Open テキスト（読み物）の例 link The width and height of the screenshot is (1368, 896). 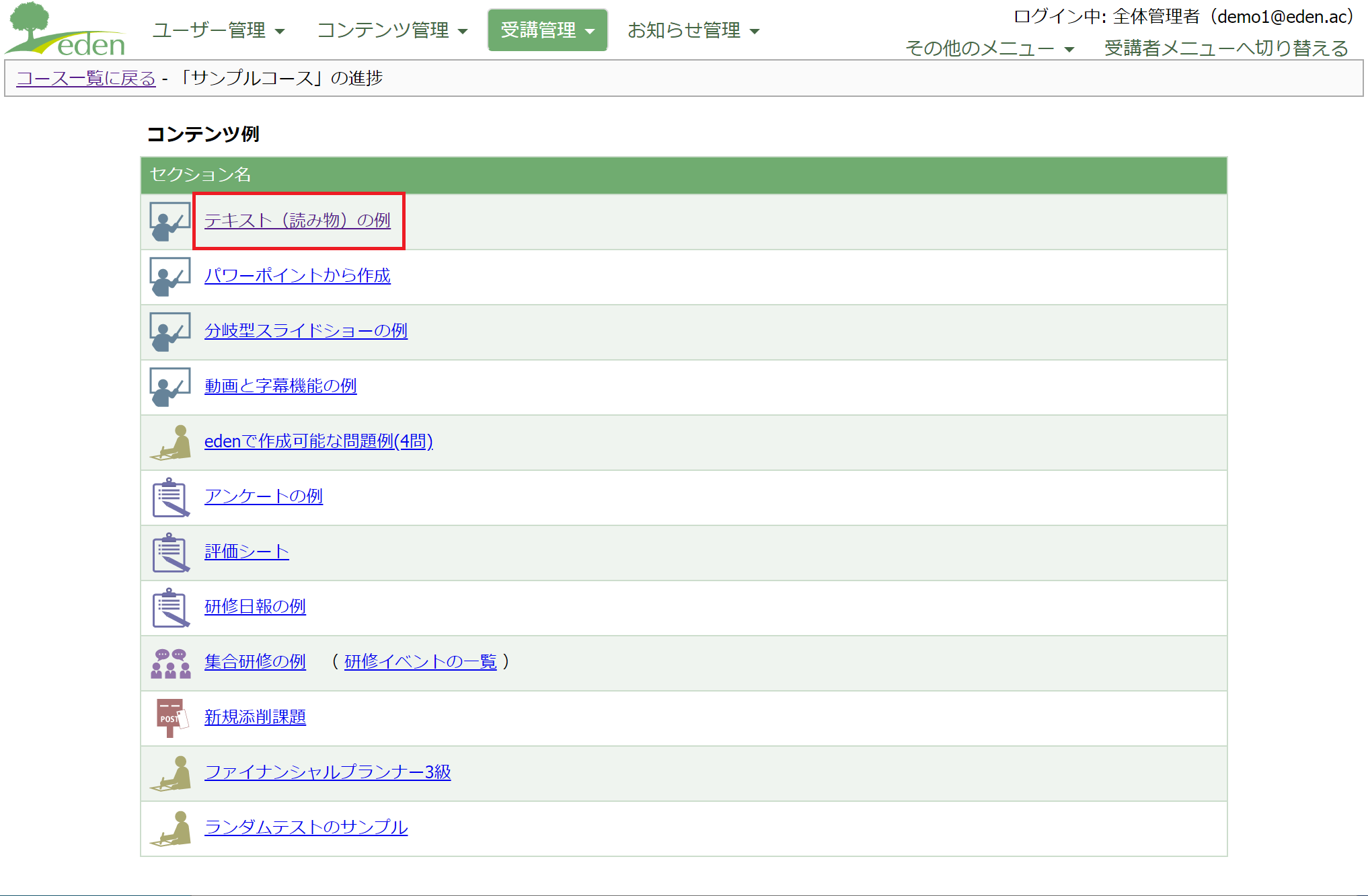click(297, 221)
